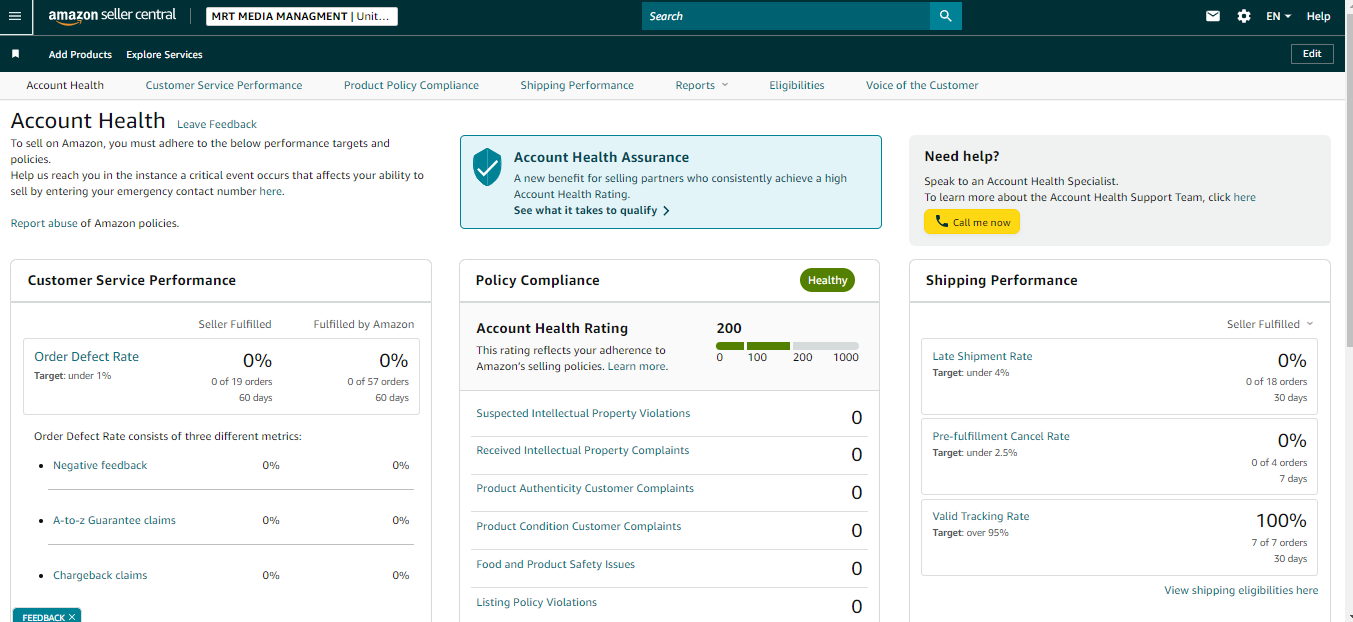Viewport: 1353px width, 622px height.
Task: Open Product Condition Customer Complaints
Action: (x=579, y=526)
